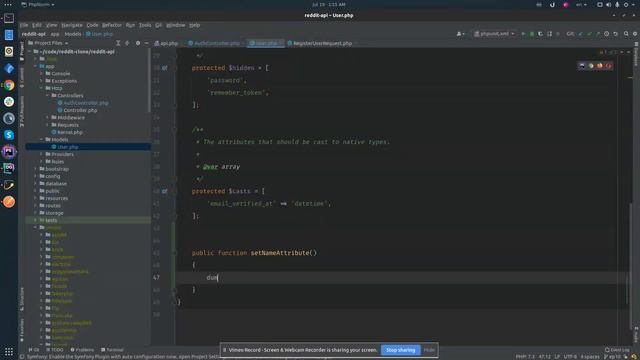This screenshot has width=640, height=360.
Task: Expand the database folder
Action: (36, 184)
